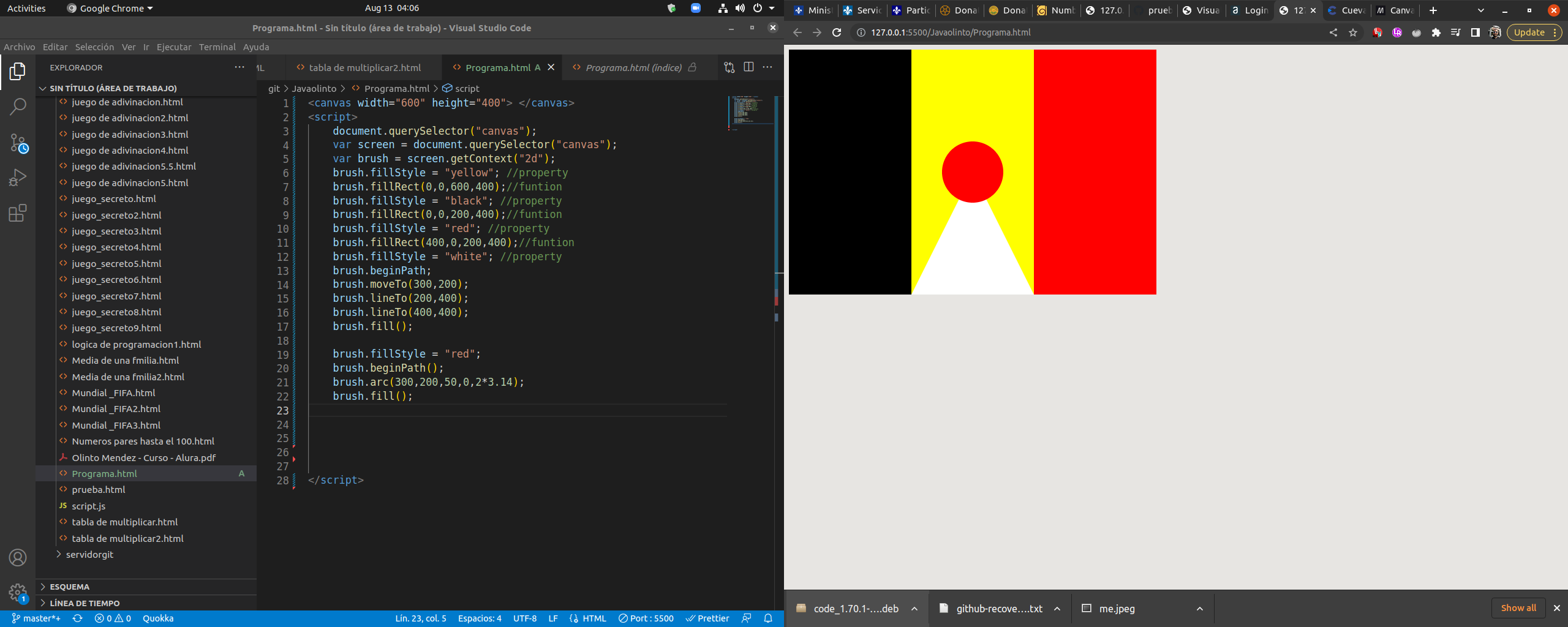Open the Source Control view icon

(x=18, y=143)
